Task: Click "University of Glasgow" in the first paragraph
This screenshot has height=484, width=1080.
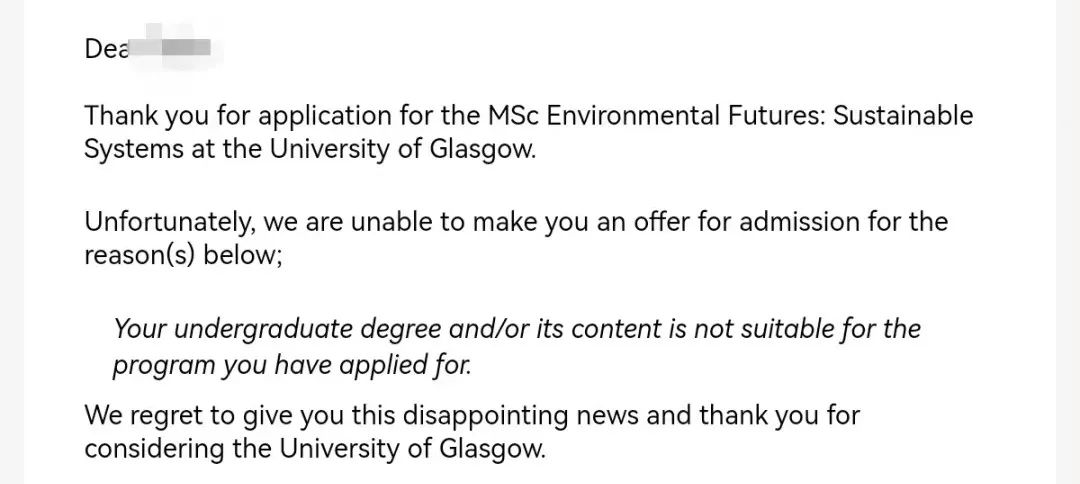Action: pyautogui.click(x=402, y=149)
